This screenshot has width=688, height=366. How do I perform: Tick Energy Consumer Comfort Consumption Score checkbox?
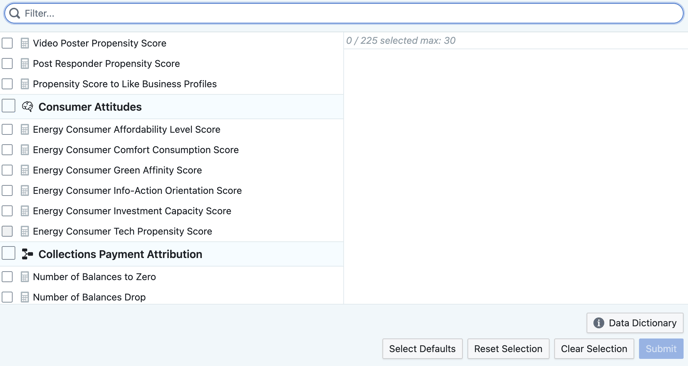click(7, 150)
